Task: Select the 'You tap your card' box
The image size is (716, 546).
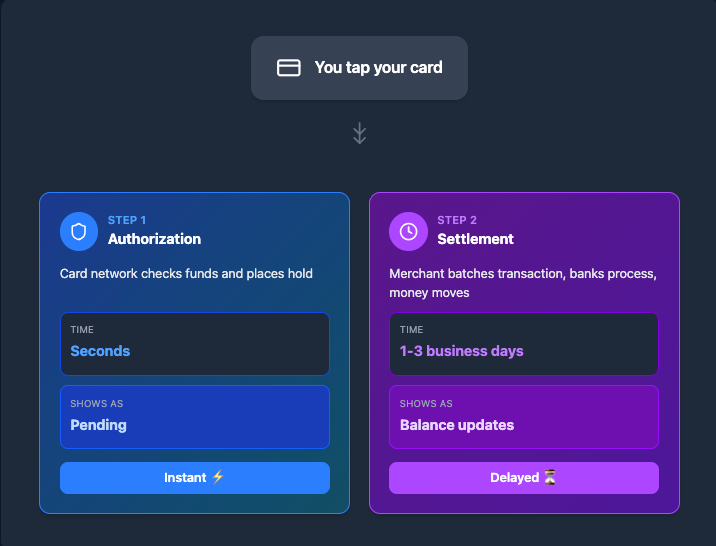Action: [359, 68]
